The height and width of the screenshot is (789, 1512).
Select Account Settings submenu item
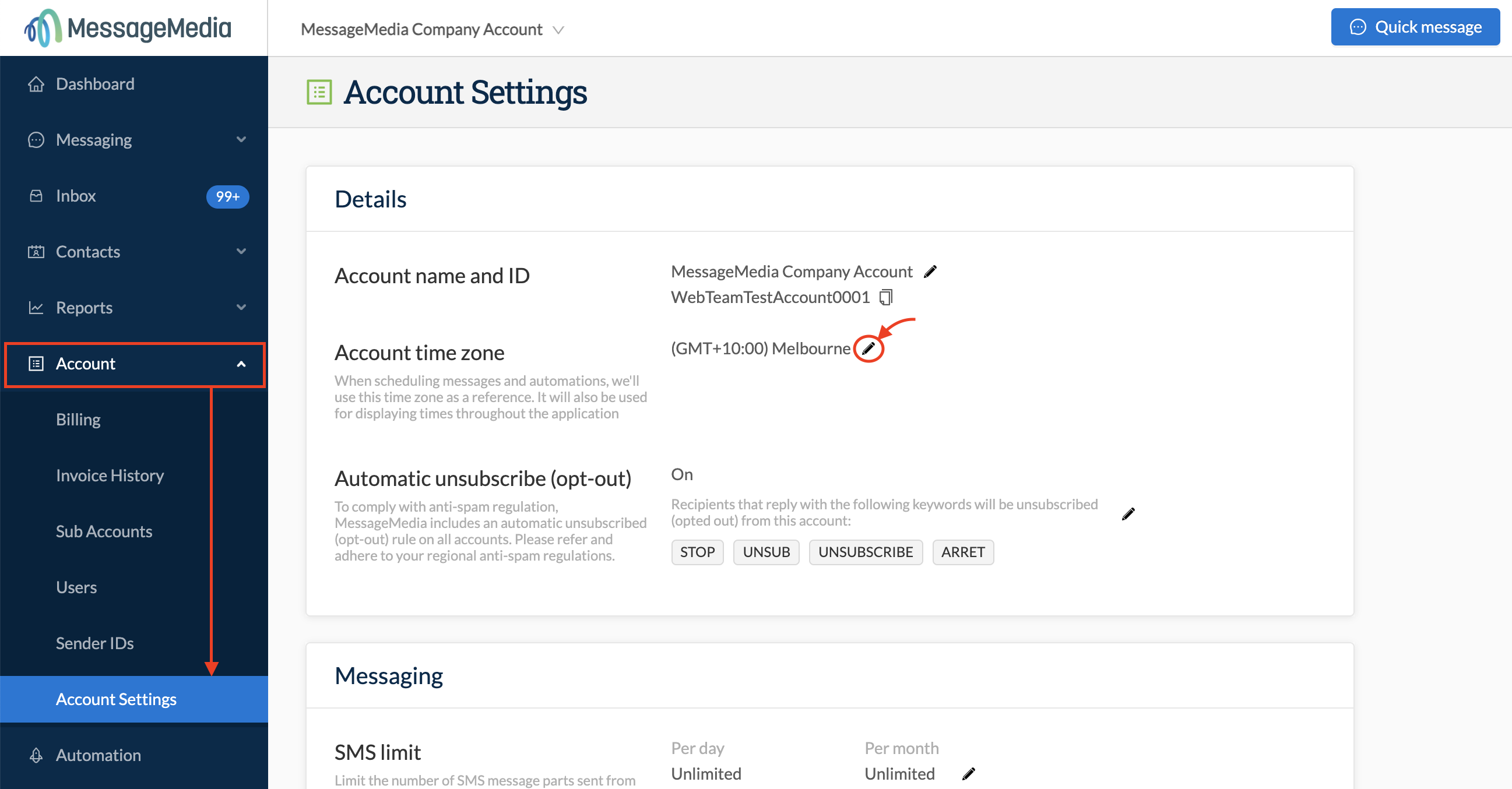click(x=134, y=699)
